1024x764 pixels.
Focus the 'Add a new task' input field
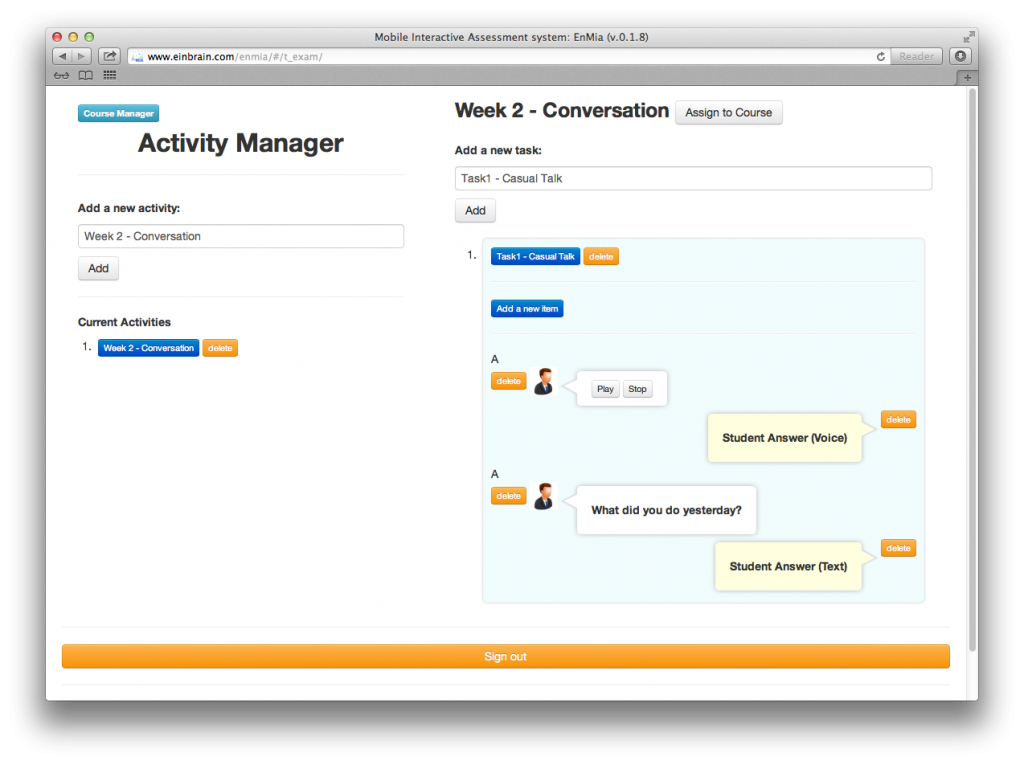(694, 179)
